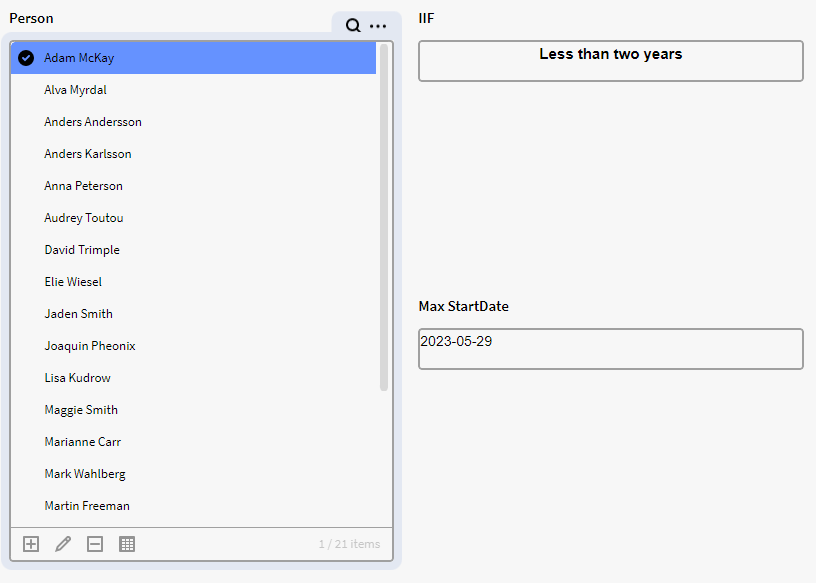
Task: Click the table grid icon
Action: tap(127, 544)
